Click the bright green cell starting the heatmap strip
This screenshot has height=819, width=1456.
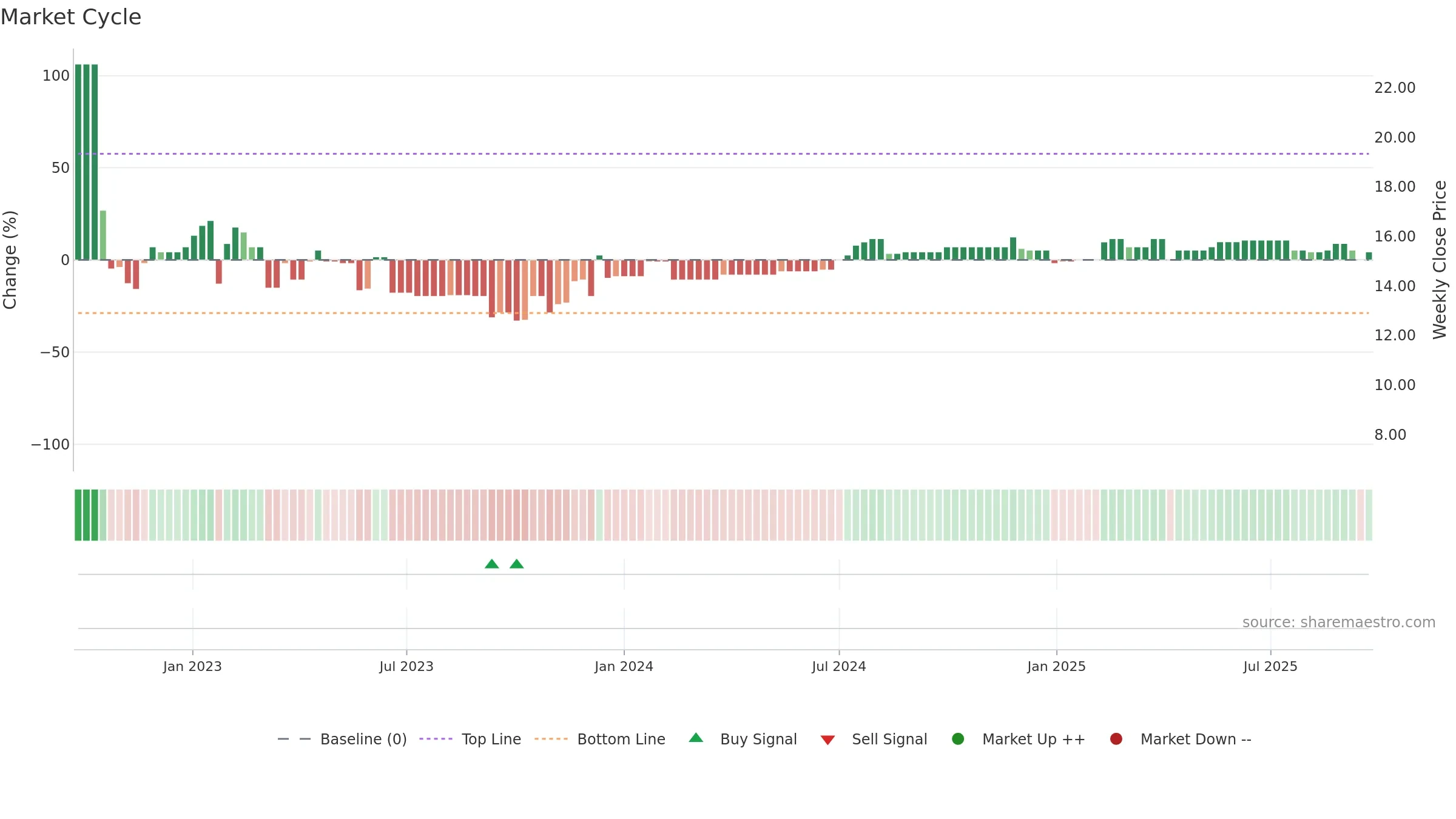pyautogui.click(x=78, y=515)
